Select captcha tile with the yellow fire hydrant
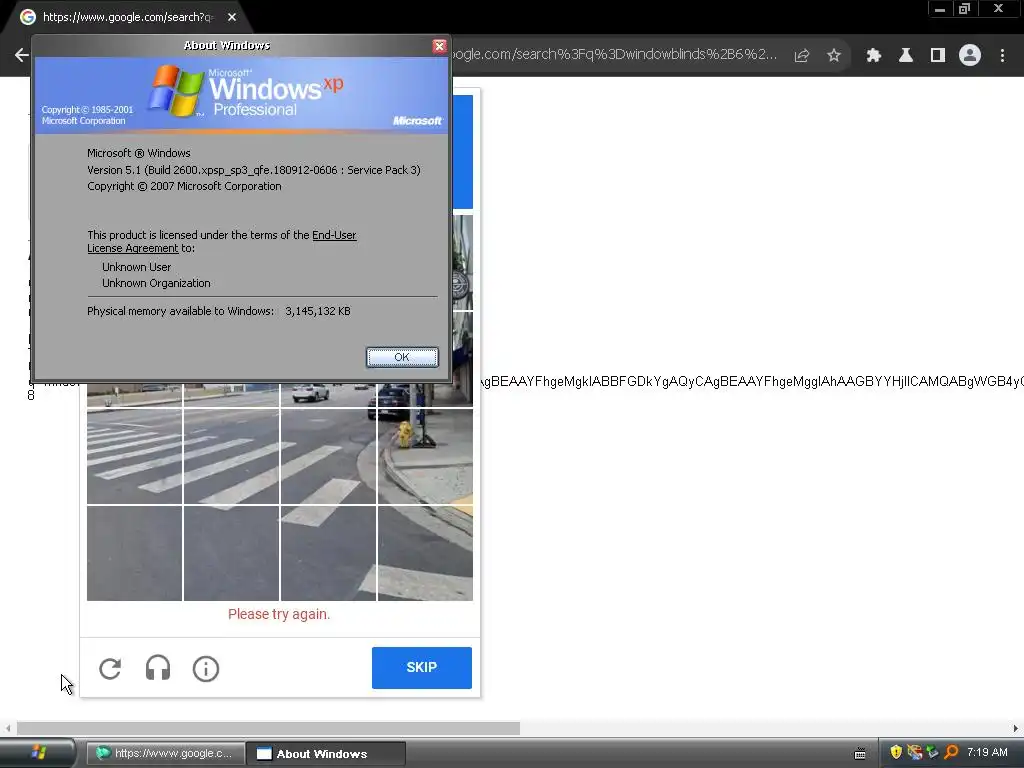 click(x=425, y=456)
